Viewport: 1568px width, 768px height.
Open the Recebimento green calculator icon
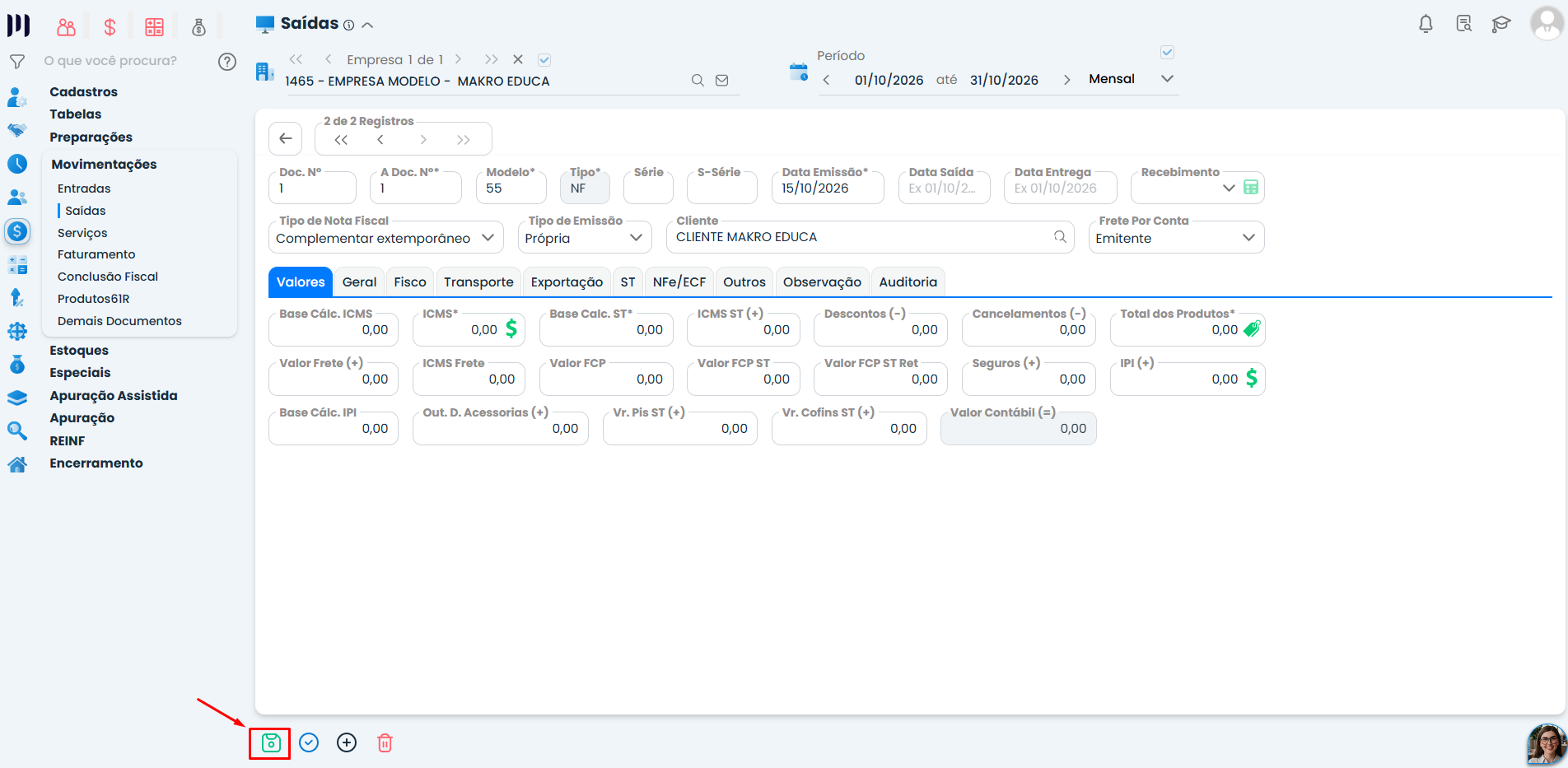(1251, 188)
